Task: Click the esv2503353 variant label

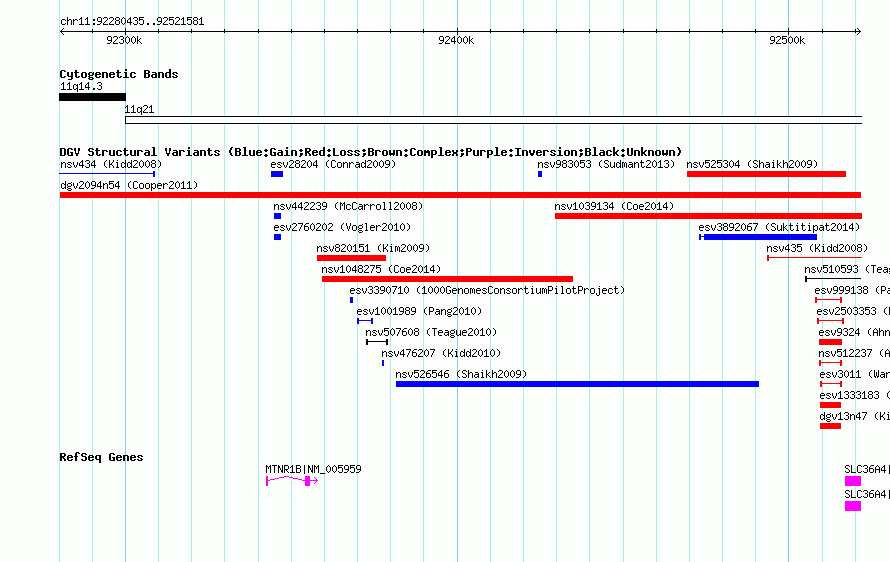Action: [853, 311]
